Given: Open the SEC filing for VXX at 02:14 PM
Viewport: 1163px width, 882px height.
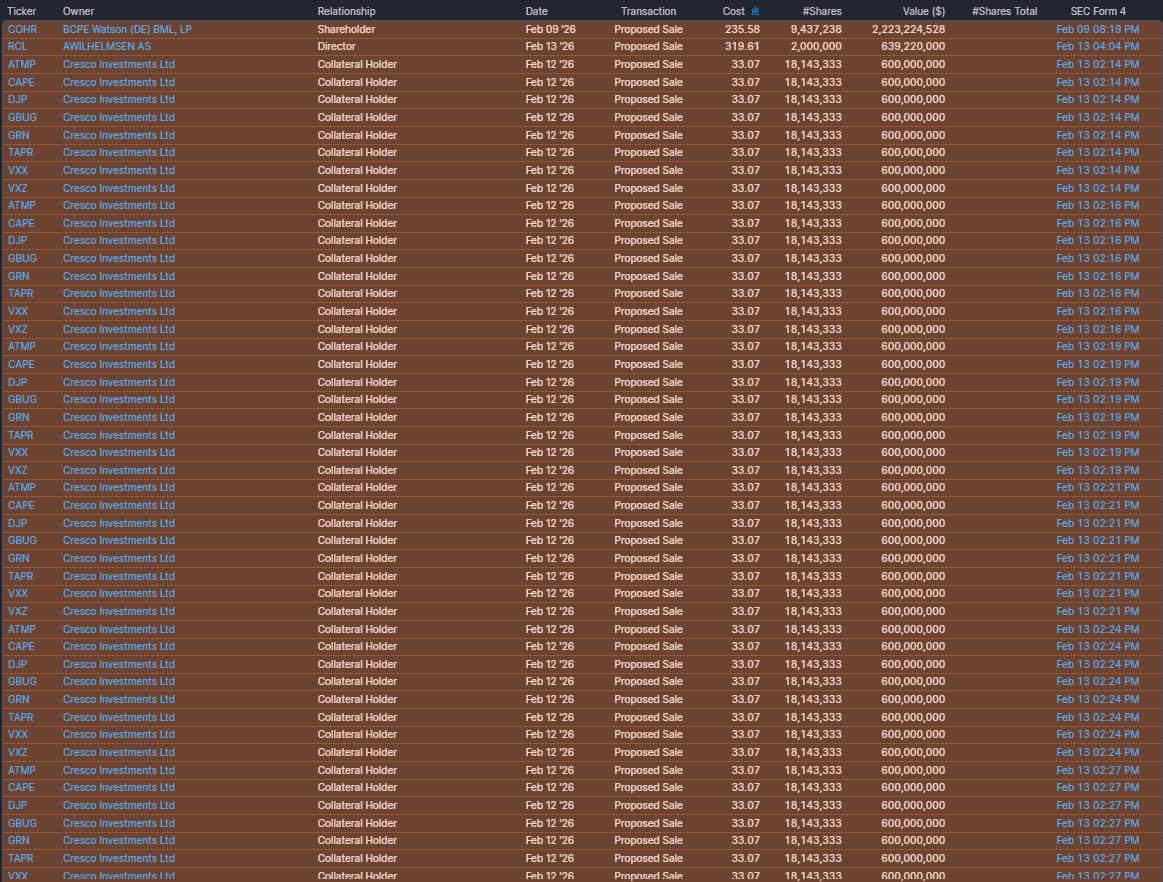Looking at the screenshot, I should coord(1098,170).
